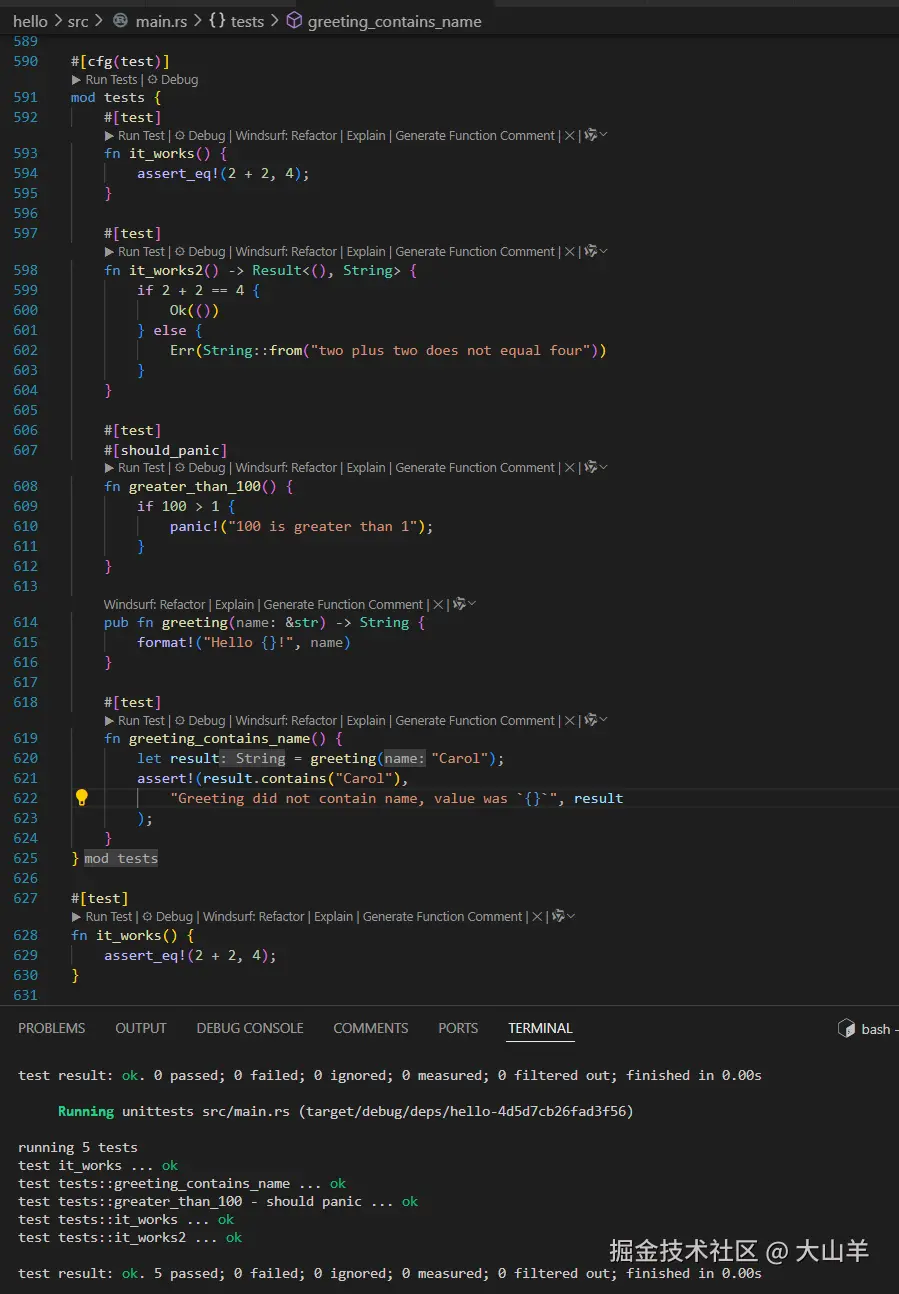Click the lightbulb quick-fix icon on line 622
This screenshot has width=899, height=1294.
[82, 797]
